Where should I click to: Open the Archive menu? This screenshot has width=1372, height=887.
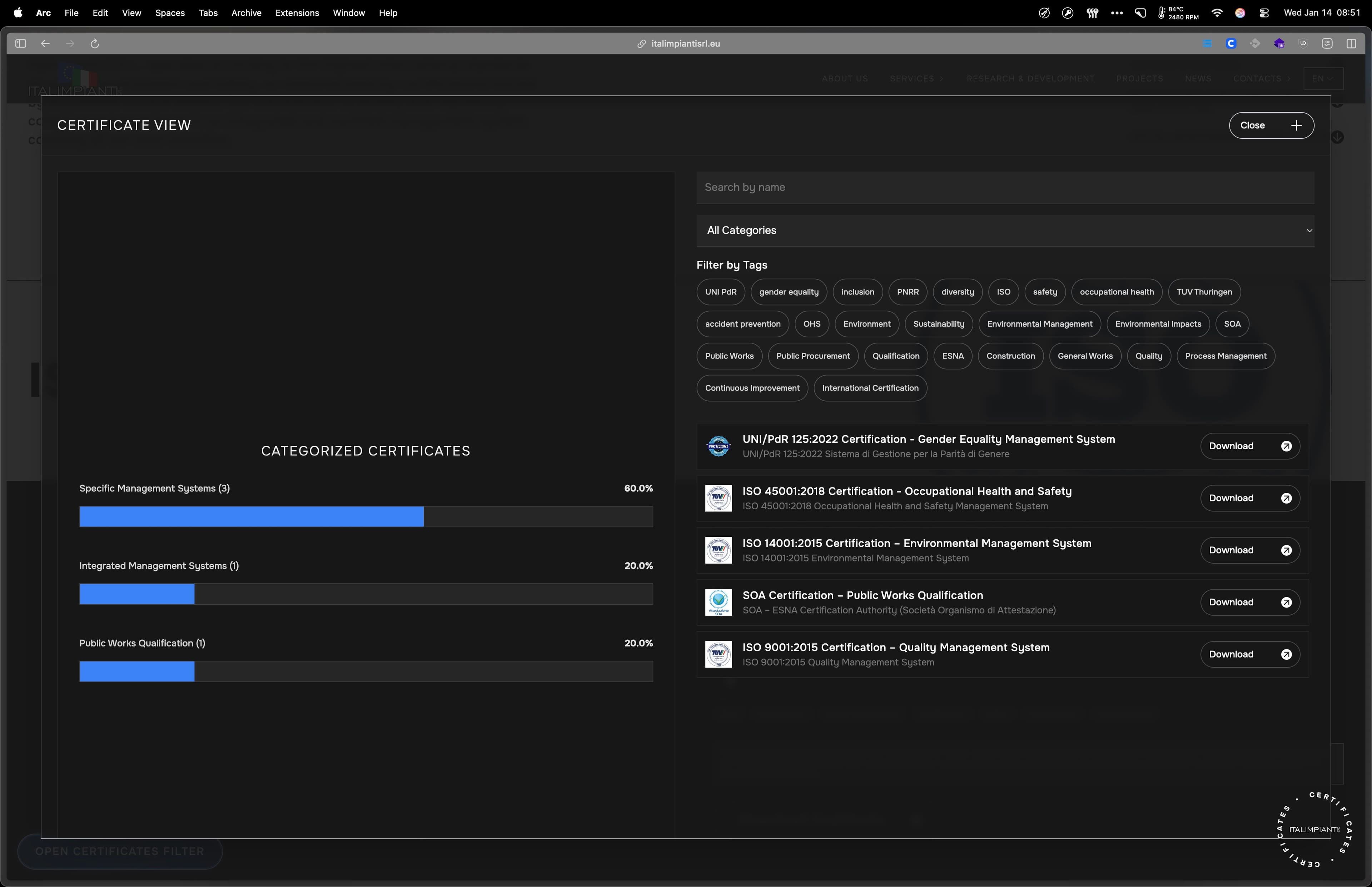[x=246, y=13]
